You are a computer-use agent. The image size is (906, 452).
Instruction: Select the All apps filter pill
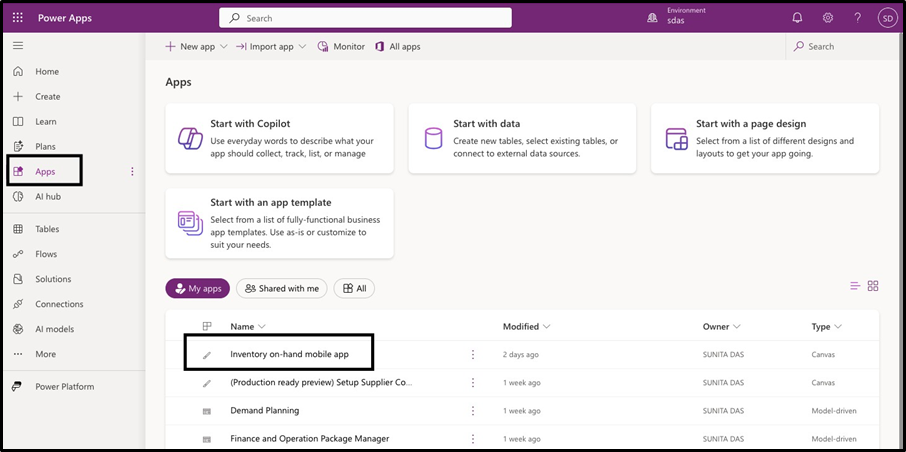tap(354, 288)
